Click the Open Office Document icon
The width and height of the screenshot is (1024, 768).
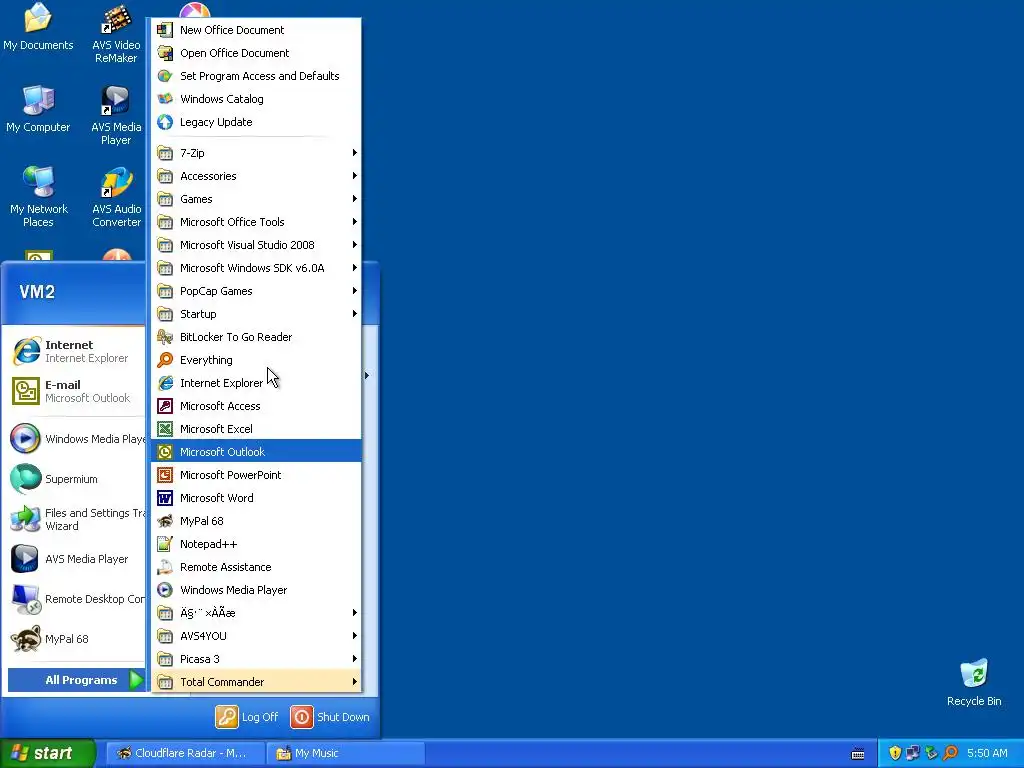pos(165,52)
